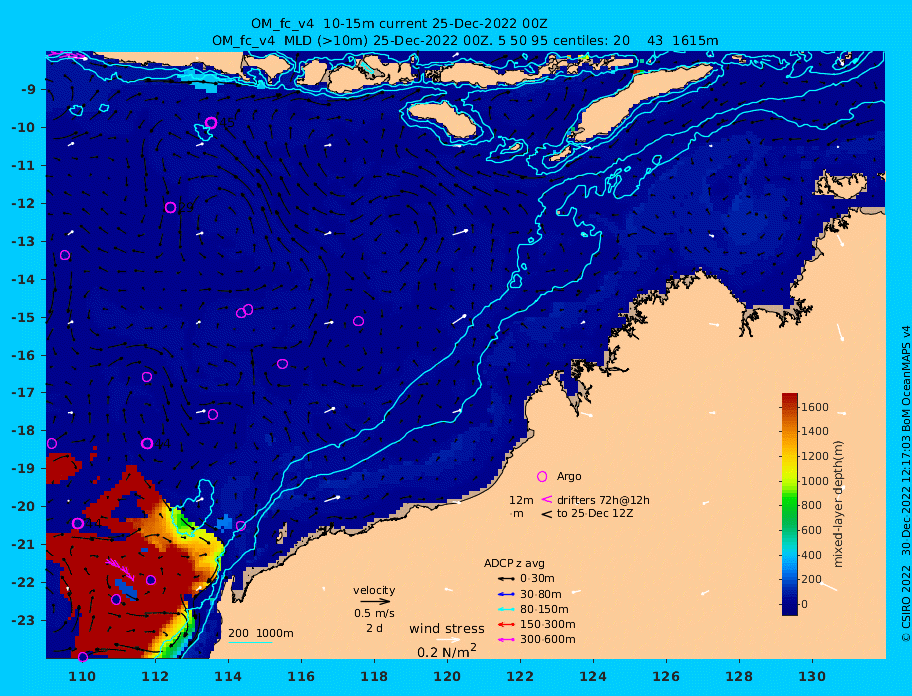The image size is (912, 696).
Task: Click the 'mixed-layer depth(m)' colorbar label
Action: click(838, 504)
